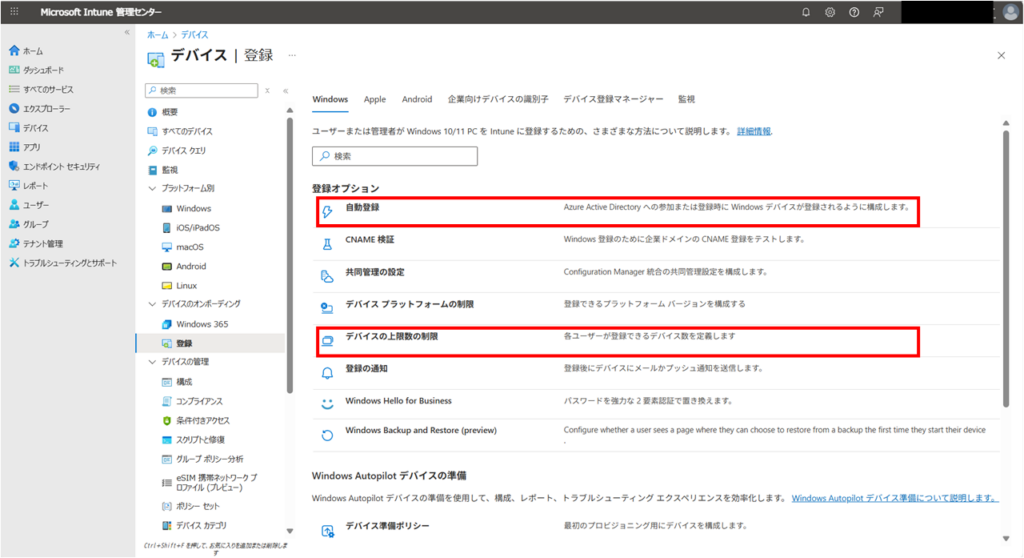Click the help question mark icon
1024x558 pixels.
(x=854, y=12)
